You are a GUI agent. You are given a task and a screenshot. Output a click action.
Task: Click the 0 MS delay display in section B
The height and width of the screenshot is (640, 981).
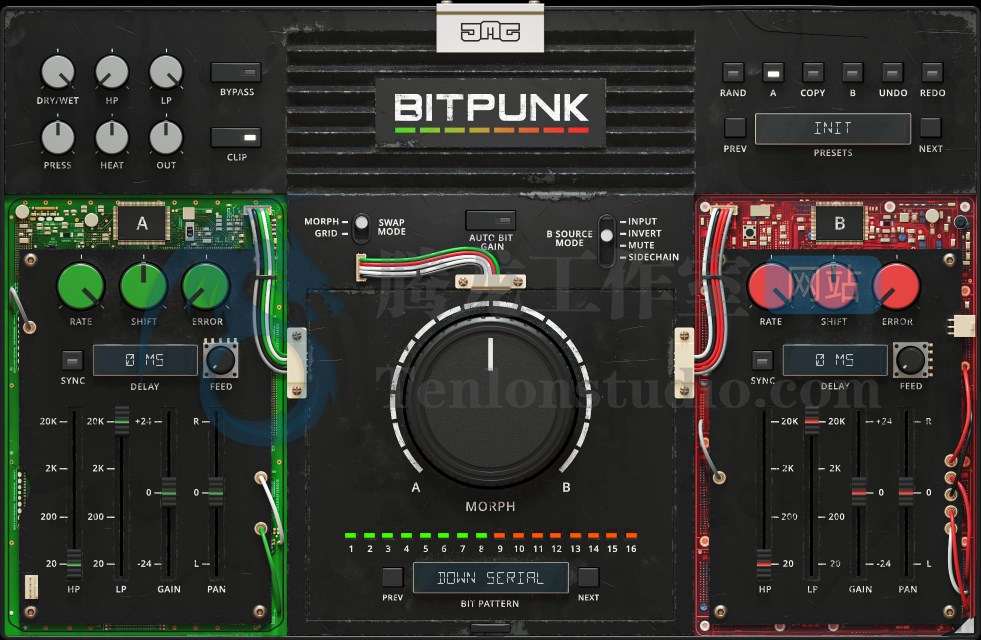(x=835, y=360)
